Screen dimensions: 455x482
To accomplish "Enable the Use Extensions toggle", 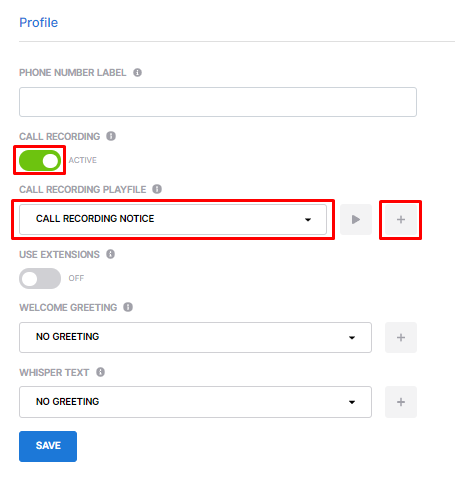I will point(40,278).
